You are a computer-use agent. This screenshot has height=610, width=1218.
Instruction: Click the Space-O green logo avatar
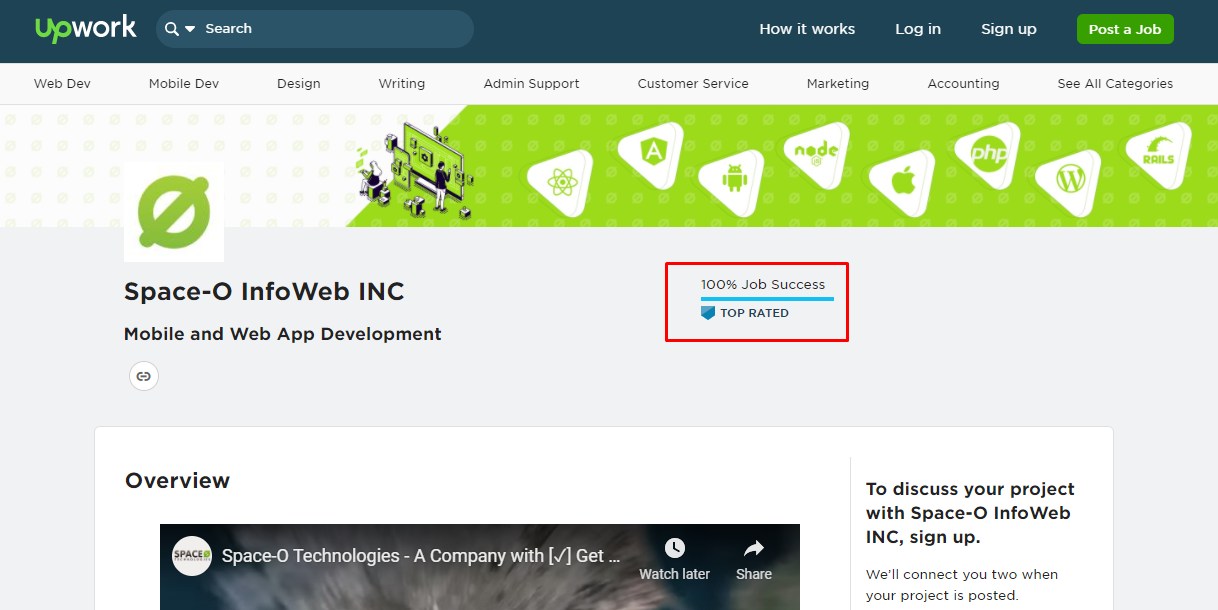174,212
